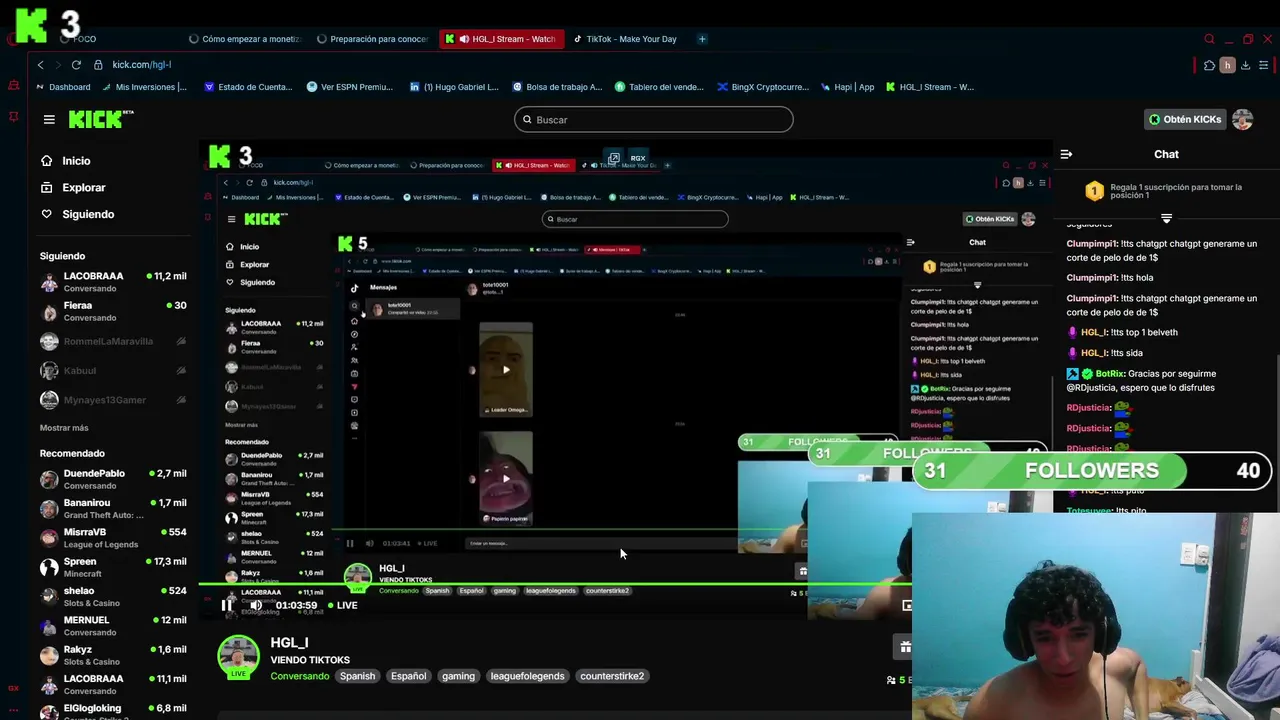The image size is (1280, 720).
Task: Switch to the Cómo empezar a monetizar tab
Action: pyautogui.click(x=245, y=39)
